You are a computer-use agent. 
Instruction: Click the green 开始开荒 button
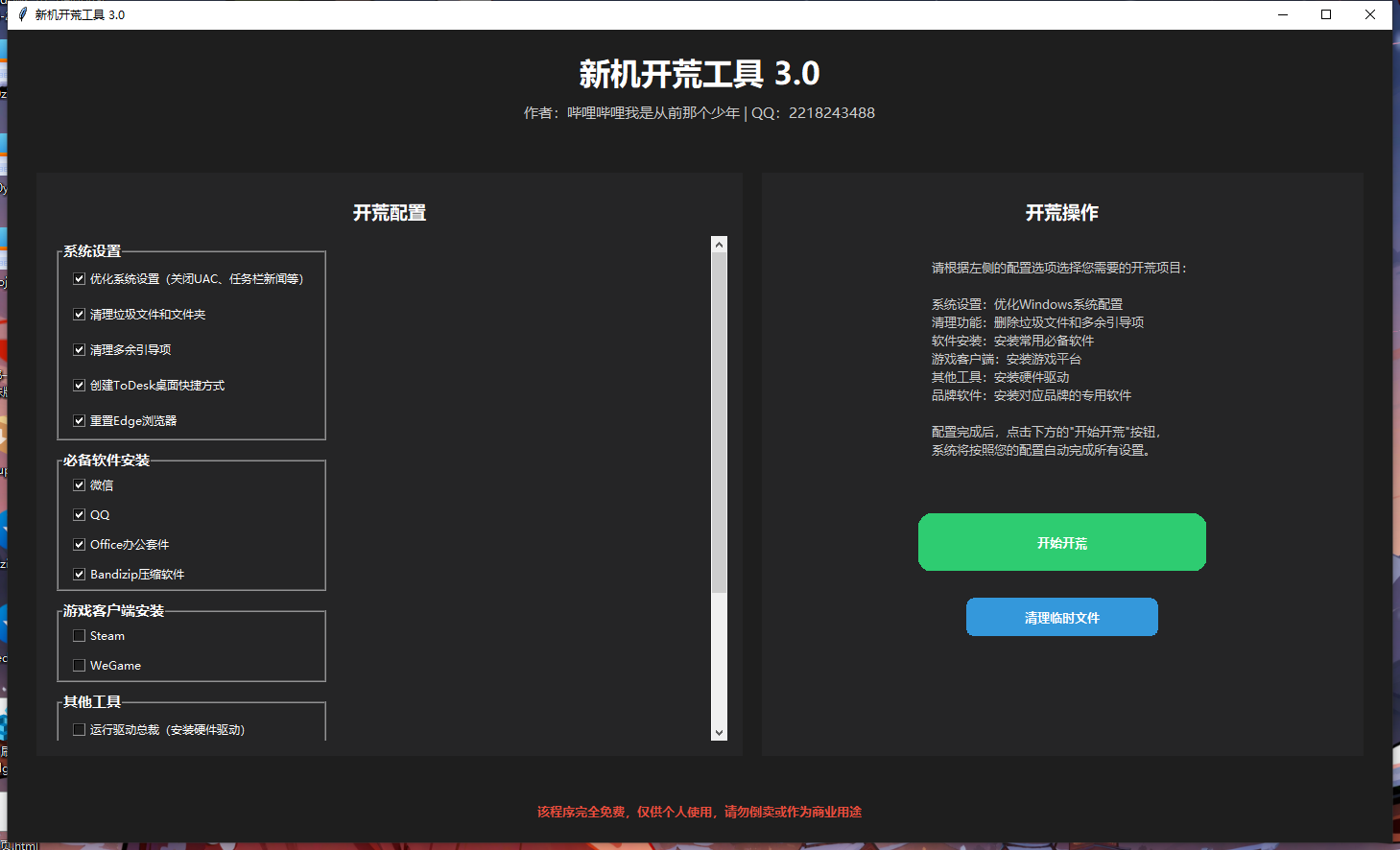(1061, 542)
